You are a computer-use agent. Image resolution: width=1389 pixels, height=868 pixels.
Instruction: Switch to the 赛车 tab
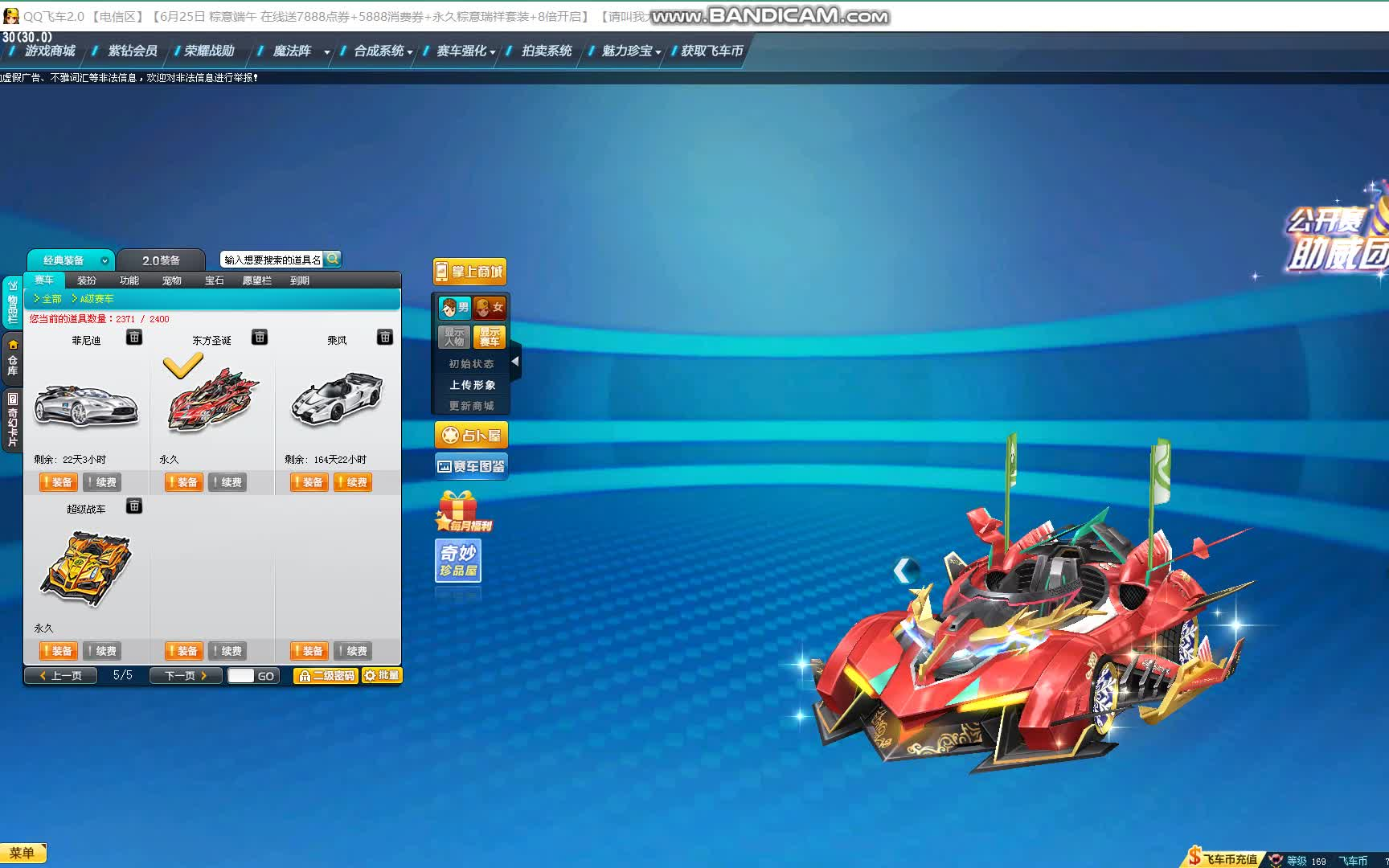pos(44,280)
